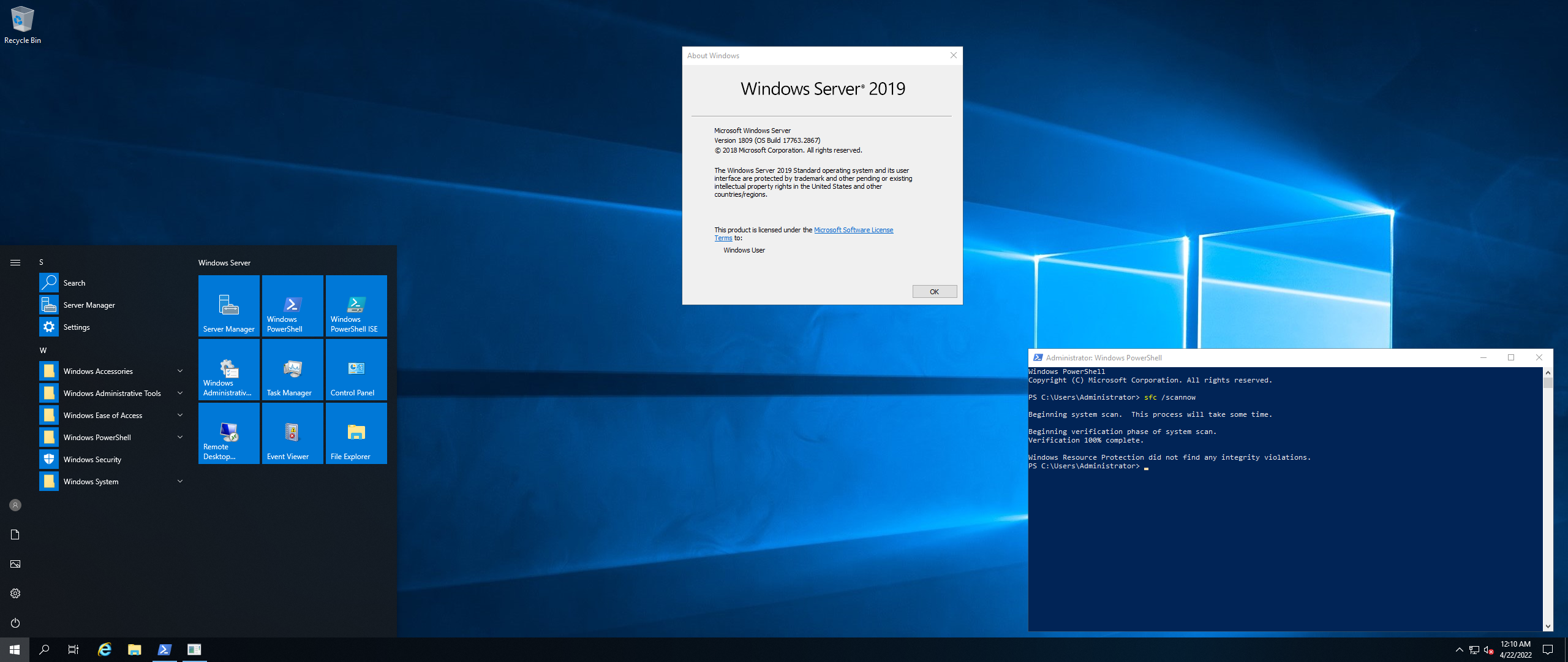
Task: Click the taskbar search magnifier
Action: click(x=44, y=650)
